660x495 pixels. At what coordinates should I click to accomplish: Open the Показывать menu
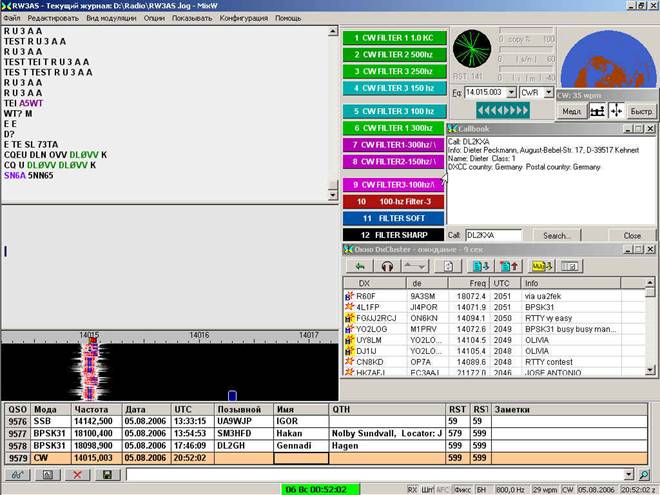(192, 18)
